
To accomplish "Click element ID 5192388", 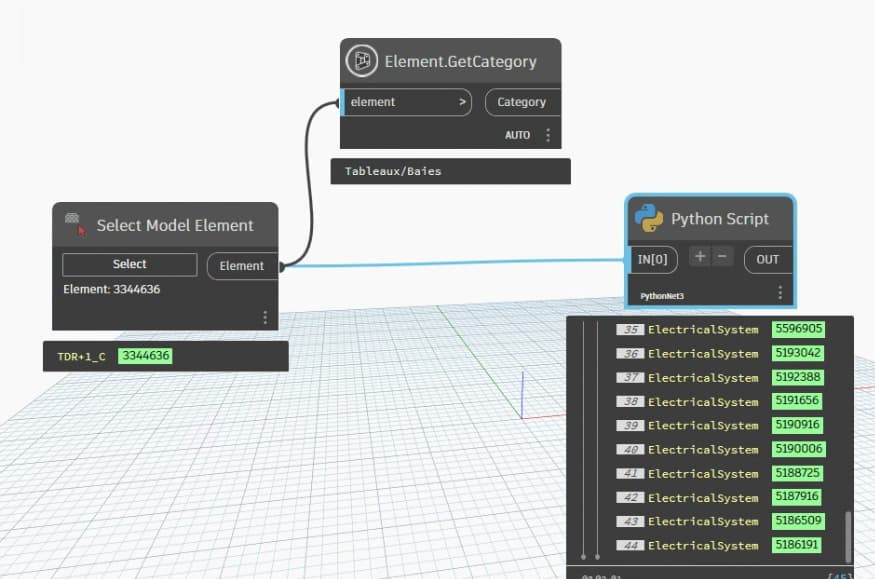I will coord(798,377).
